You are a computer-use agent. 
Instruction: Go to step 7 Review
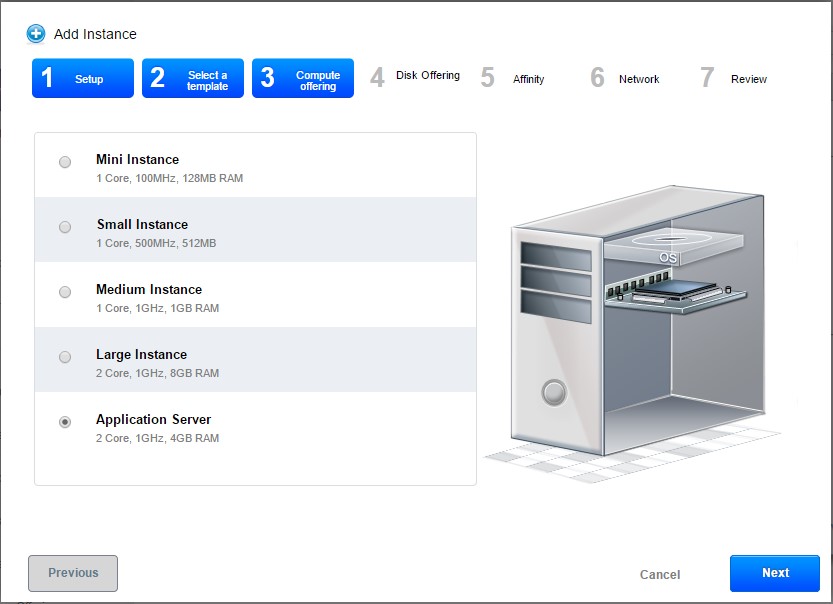(734, 79)
